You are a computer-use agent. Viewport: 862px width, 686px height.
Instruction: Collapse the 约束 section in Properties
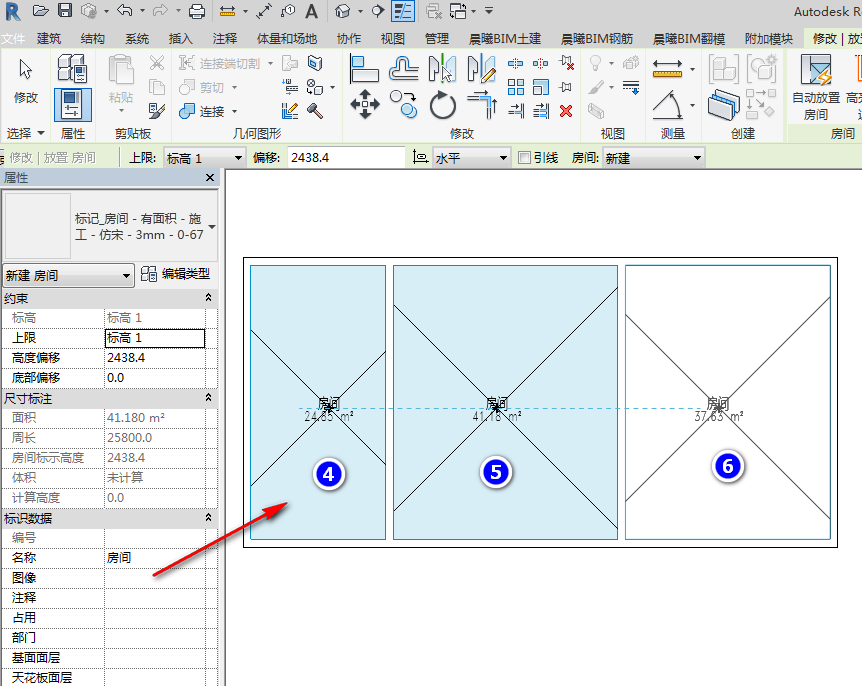(208, 297)
